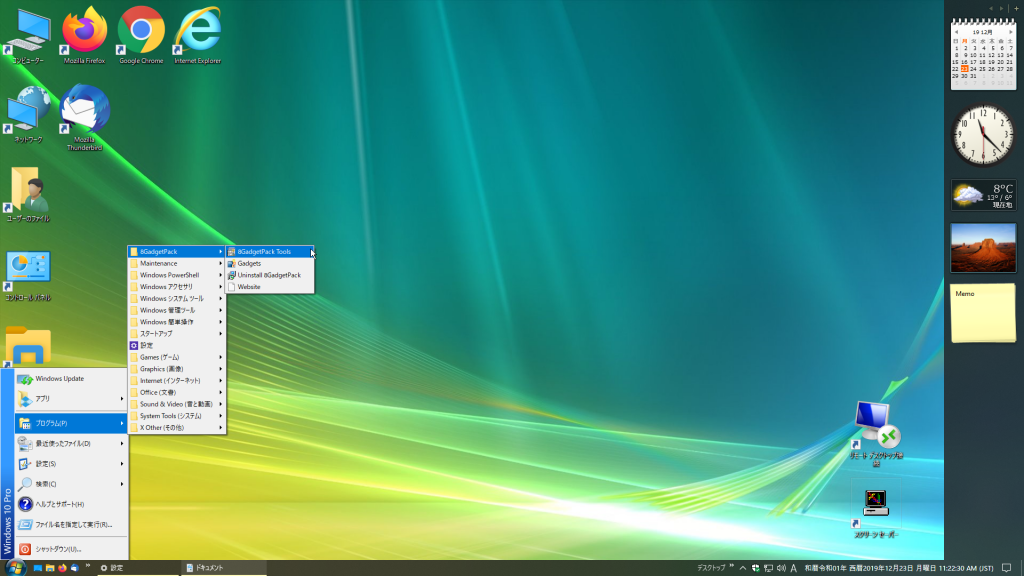
Task: Click the analog clock gadget
Action: click(x=983, y=135)
